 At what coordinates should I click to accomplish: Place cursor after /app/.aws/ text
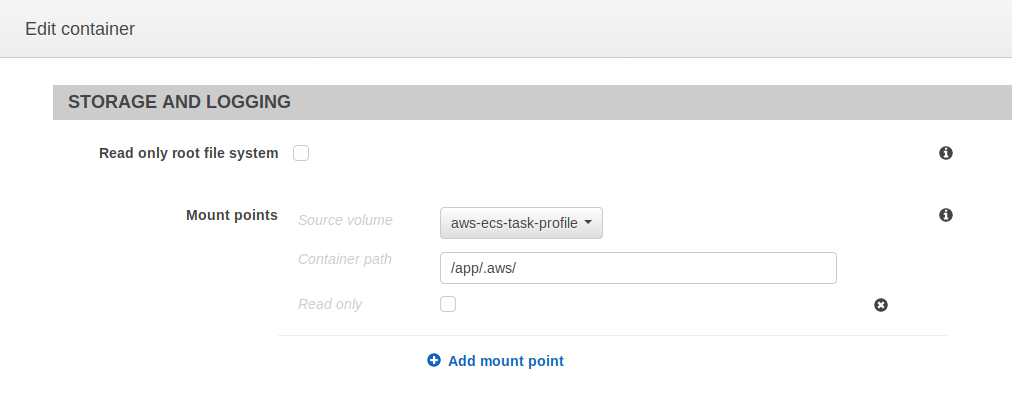pyautogui.click(x=517, y=268)
